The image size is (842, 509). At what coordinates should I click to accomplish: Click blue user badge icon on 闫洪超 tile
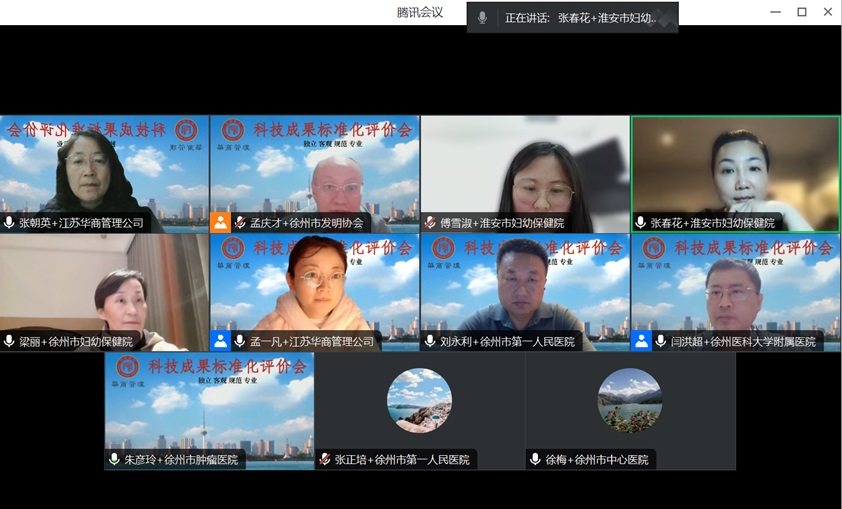641,341
